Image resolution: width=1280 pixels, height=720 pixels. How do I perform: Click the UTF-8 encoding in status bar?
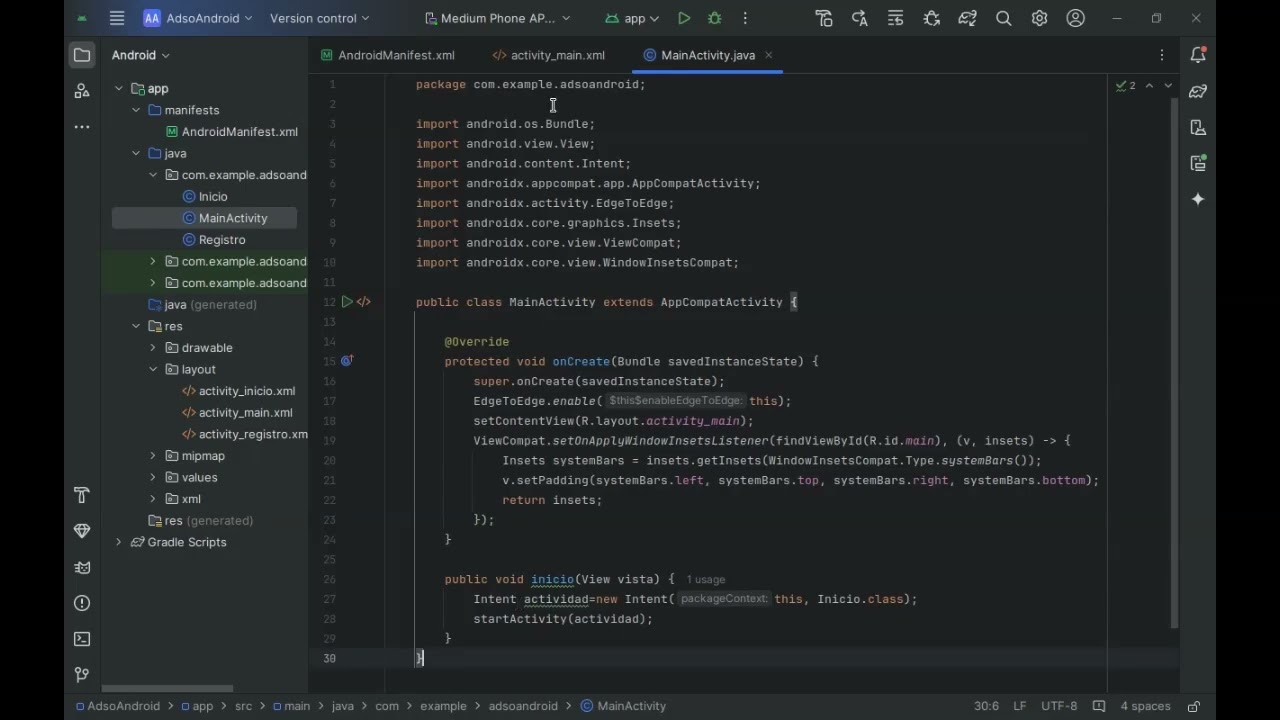(x=1059, y=706)
